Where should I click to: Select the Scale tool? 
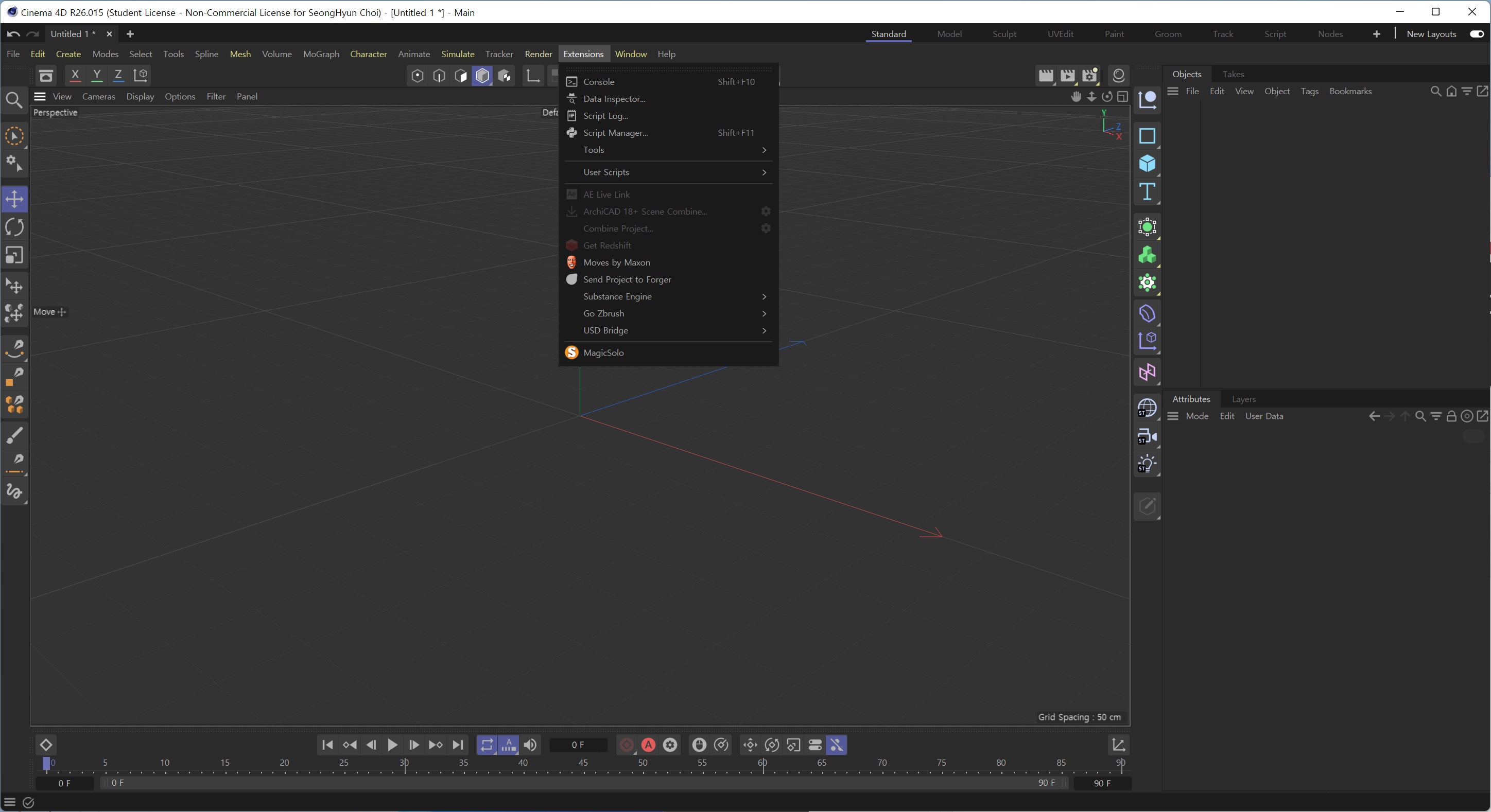tap(14, 256)
